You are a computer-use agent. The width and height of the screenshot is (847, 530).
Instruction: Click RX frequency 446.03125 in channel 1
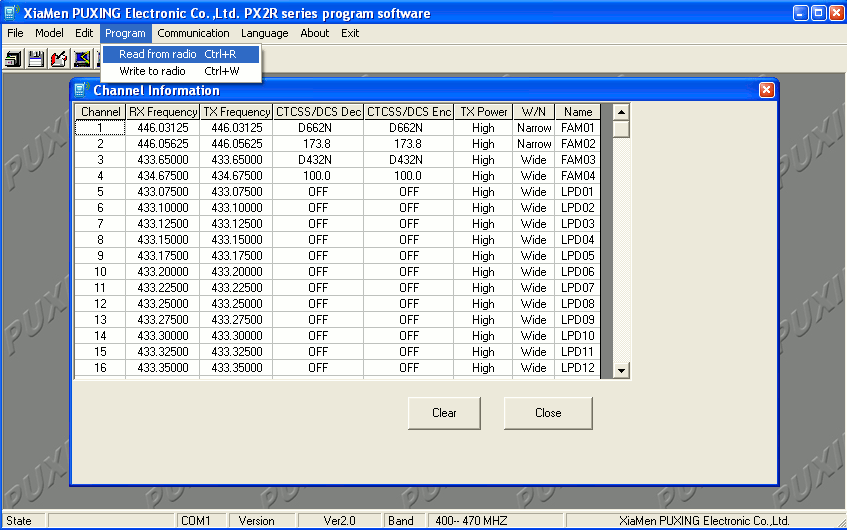[x=163, y=128]
